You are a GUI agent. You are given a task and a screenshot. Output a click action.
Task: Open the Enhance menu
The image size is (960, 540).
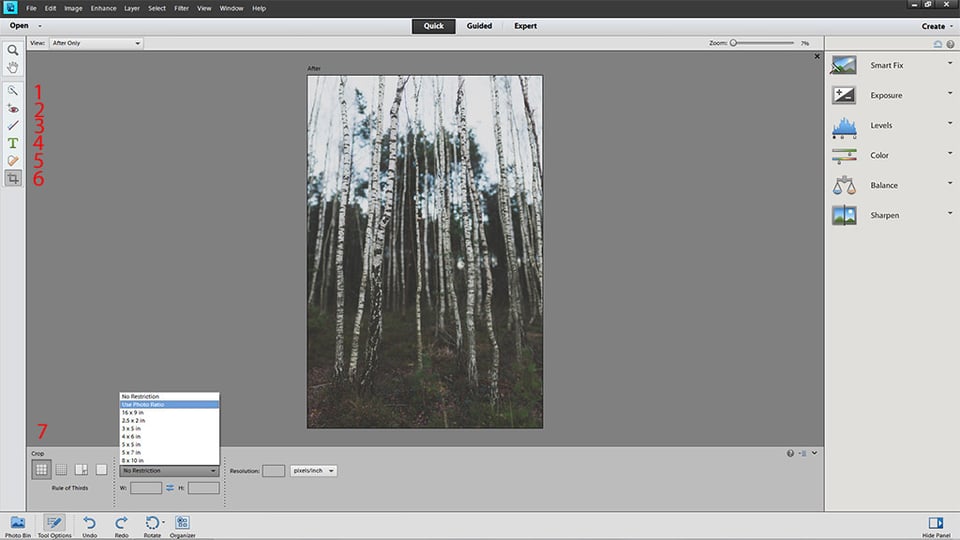pos(103,9)
